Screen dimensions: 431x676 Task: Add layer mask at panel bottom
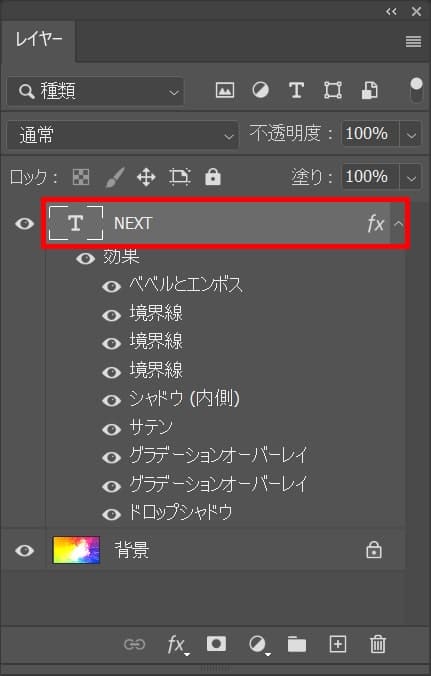point(216,644)
